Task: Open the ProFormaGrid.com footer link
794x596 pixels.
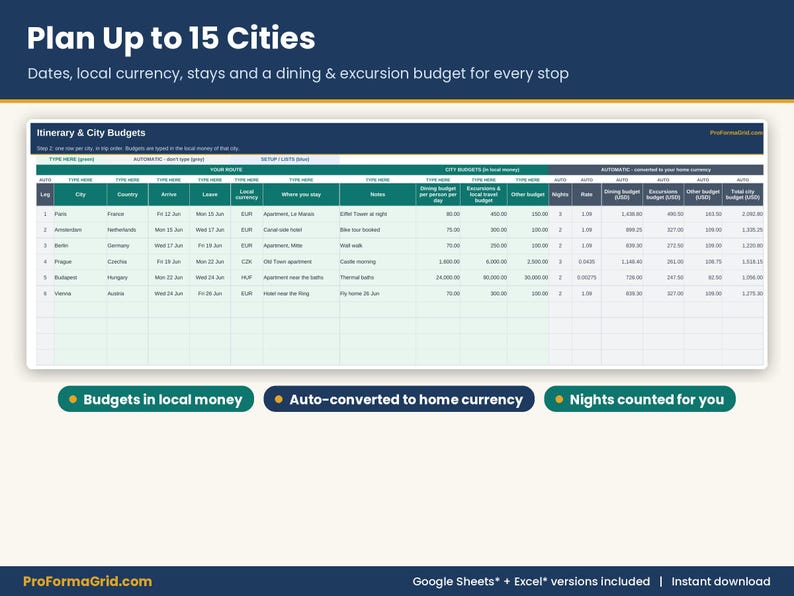Action: coord(88,581)
